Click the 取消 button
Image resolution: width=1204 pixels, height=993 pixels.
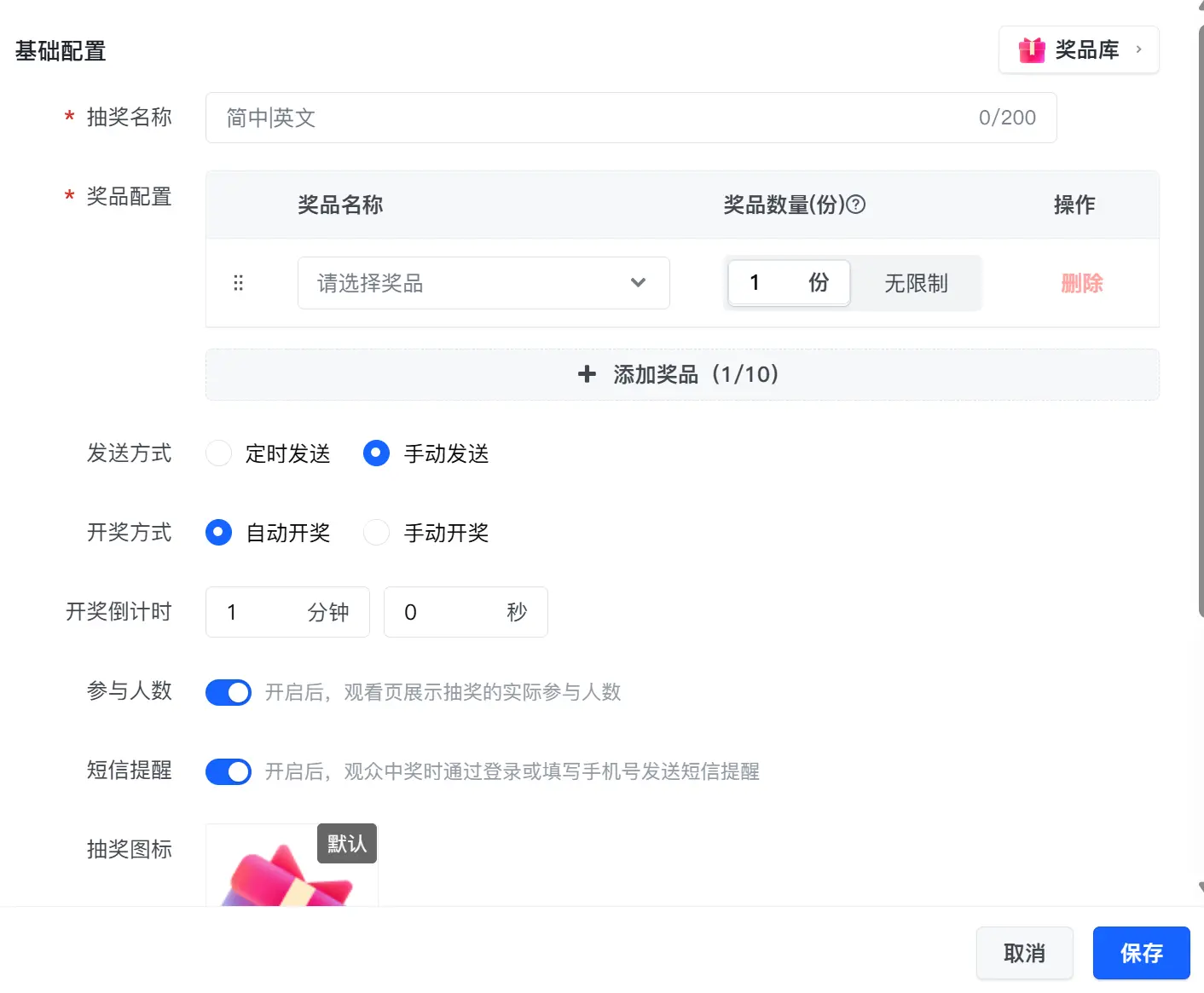click(x=1025, y=953)
